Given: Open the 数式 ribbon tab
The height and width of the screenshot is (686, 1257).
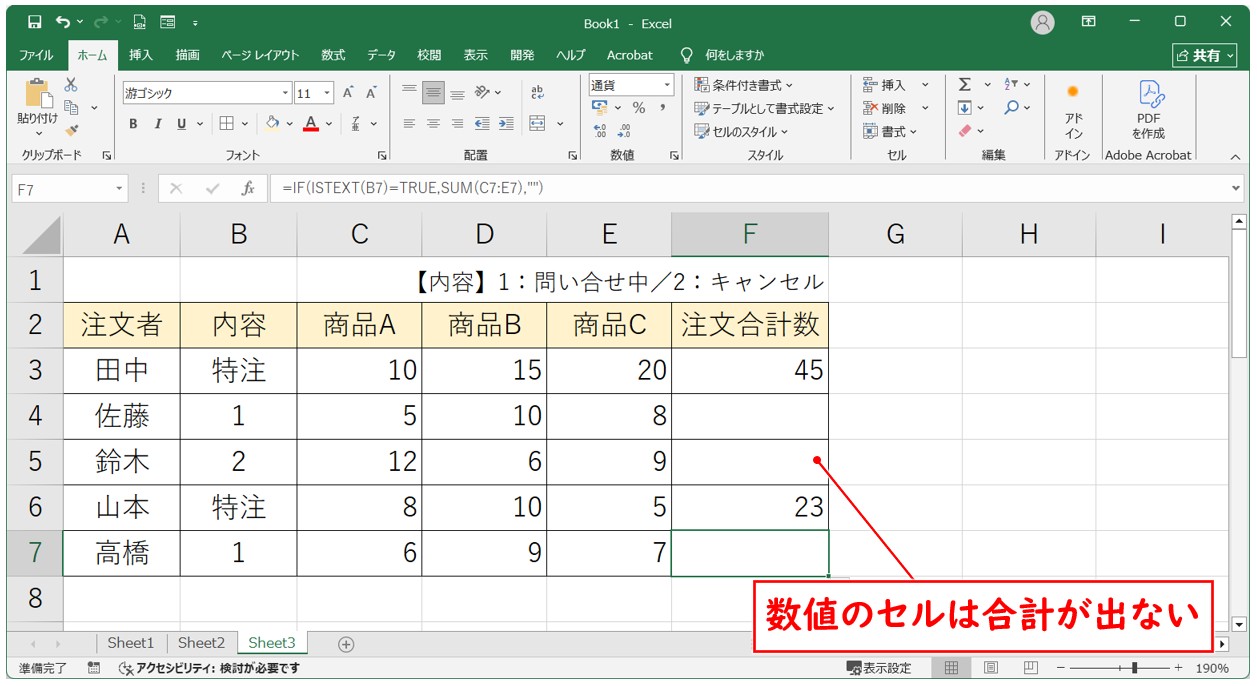Looking at the screenshot, I should click(x=332, y=55).
